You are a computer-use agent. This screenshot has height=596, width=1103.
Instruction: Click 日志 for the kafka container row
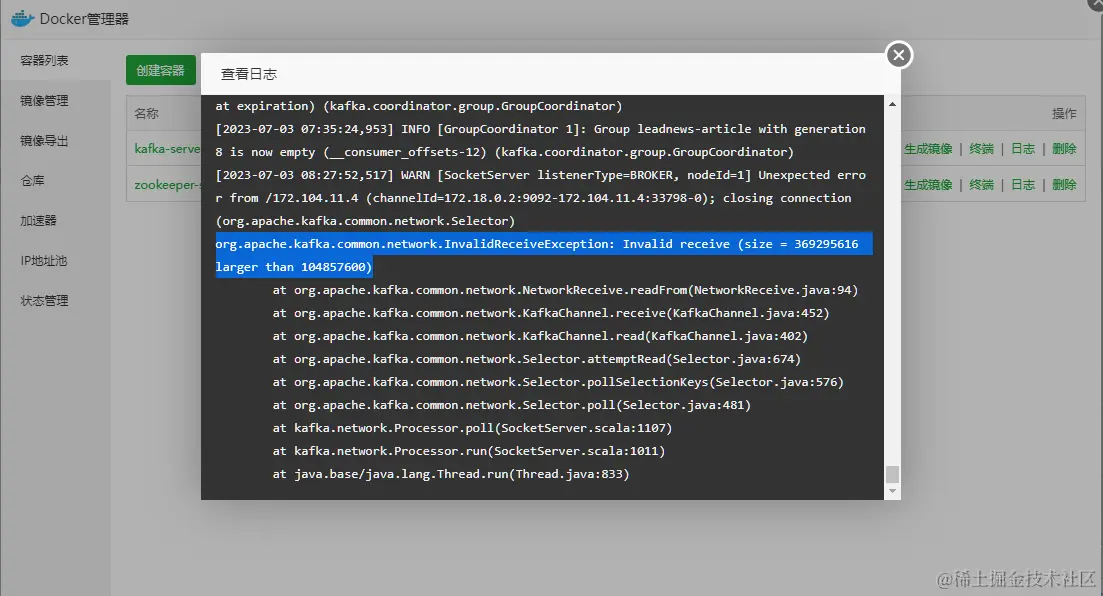pos(1023,149)
